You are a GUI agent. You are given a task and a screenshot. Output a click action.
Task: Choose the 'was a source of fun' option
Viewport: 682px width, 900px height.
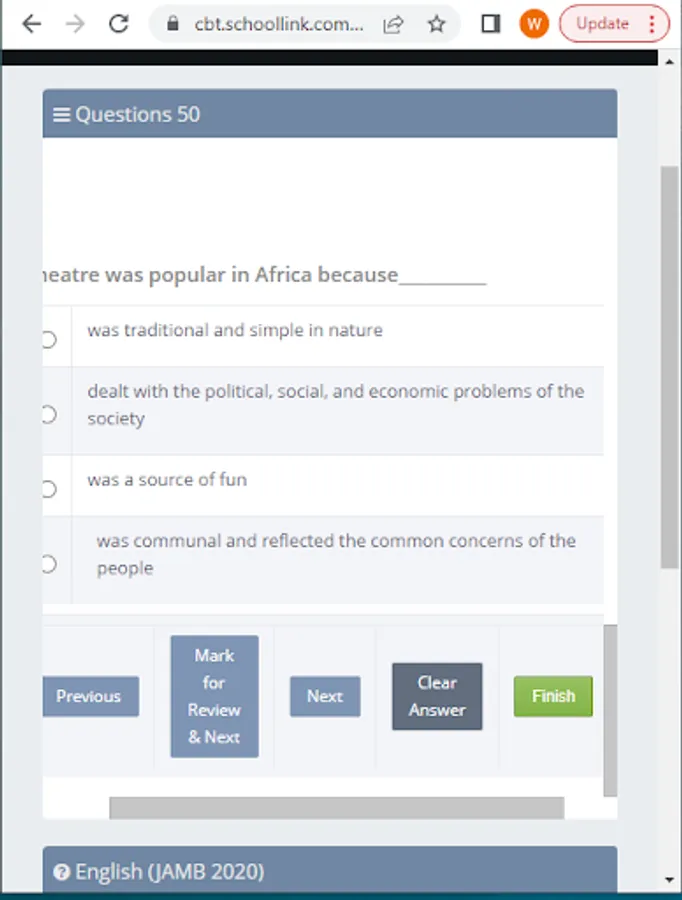(x=48, y=489)
